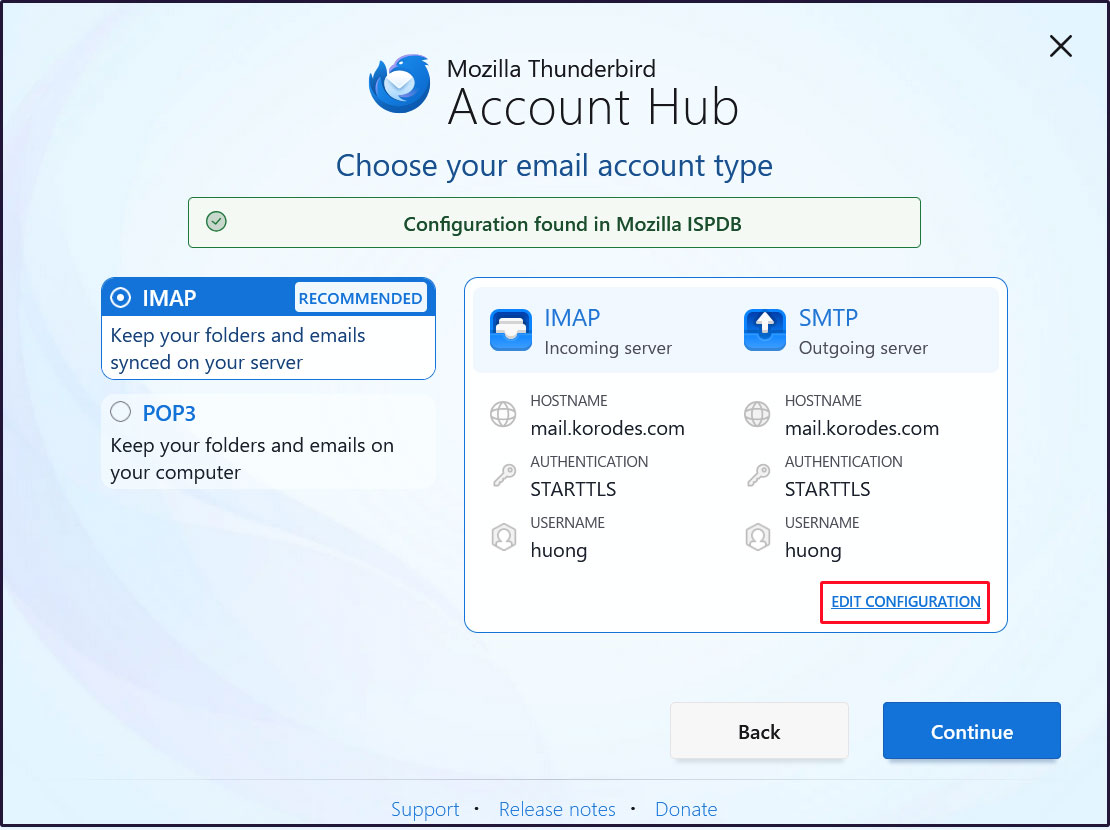Click the 'Mozilla Thunderbird' title text
1110x830 pixels.
[551, 69]
